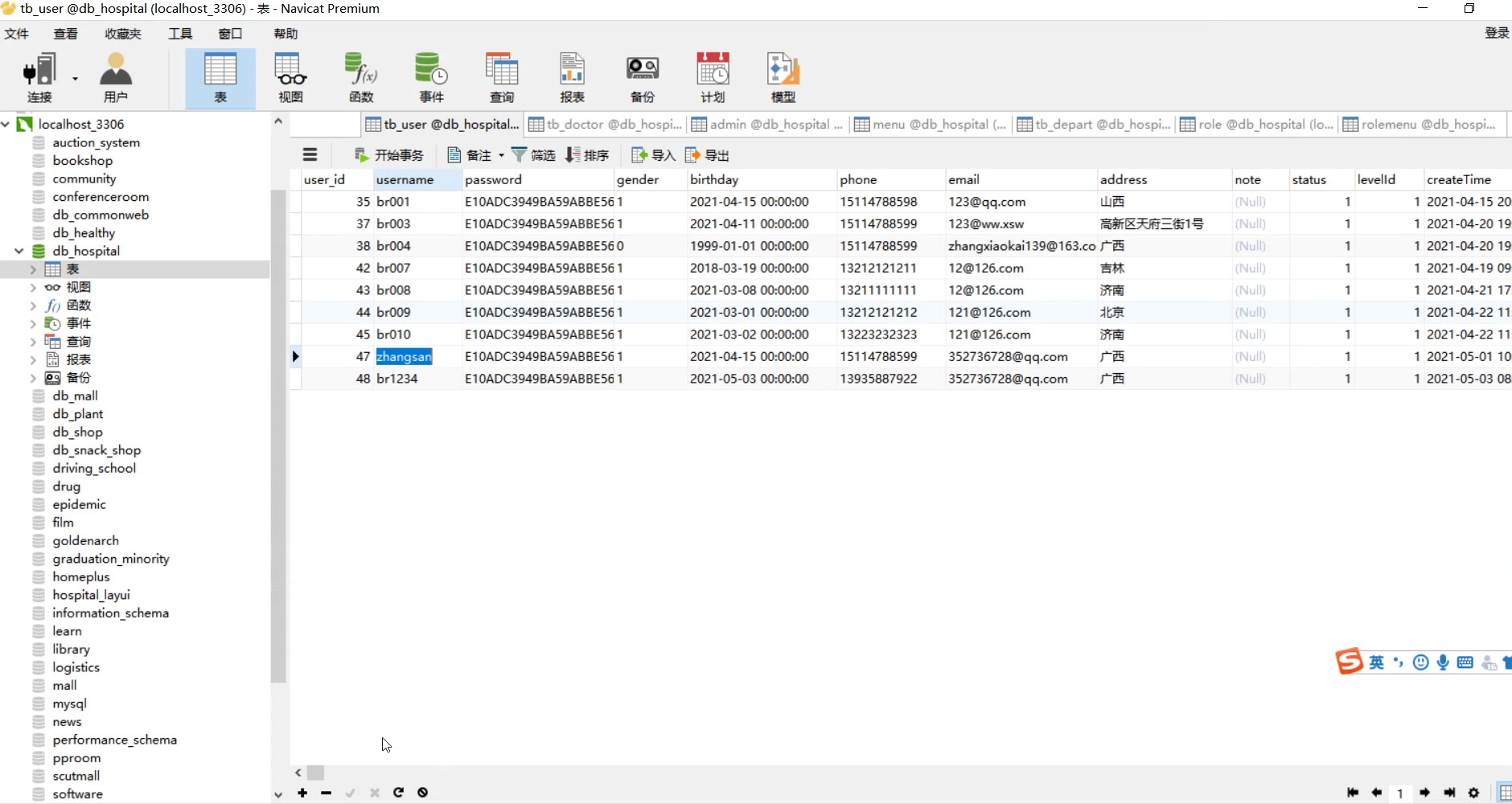Collapse the db_hospital database node
Screen dimensions: 1512x804
point(18,251)
